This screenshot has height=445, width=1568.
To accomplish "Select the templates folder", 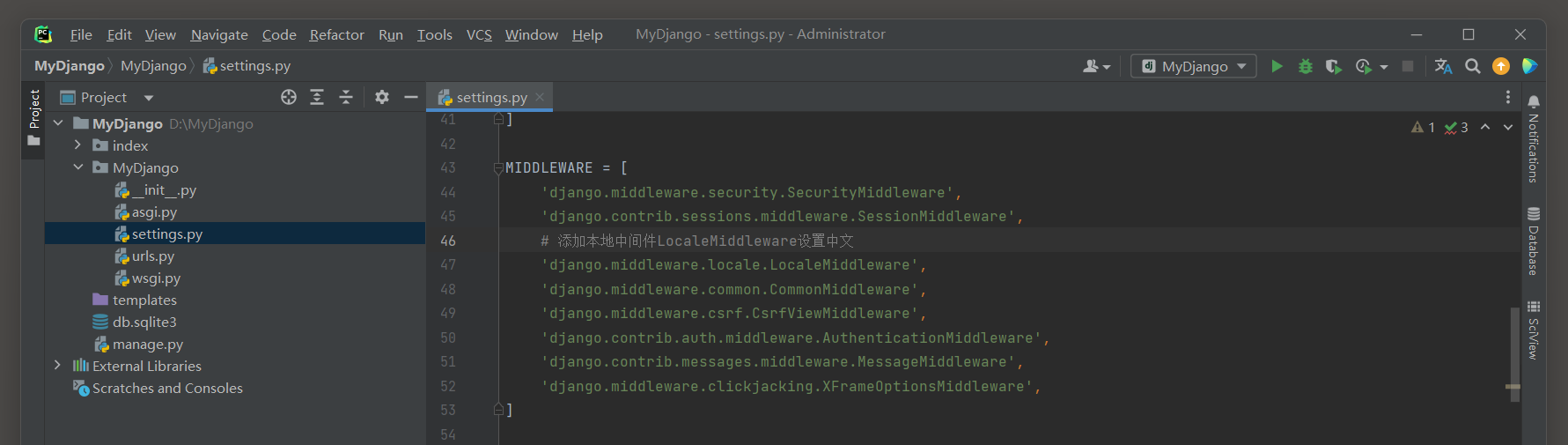I will tap(135, 300).
